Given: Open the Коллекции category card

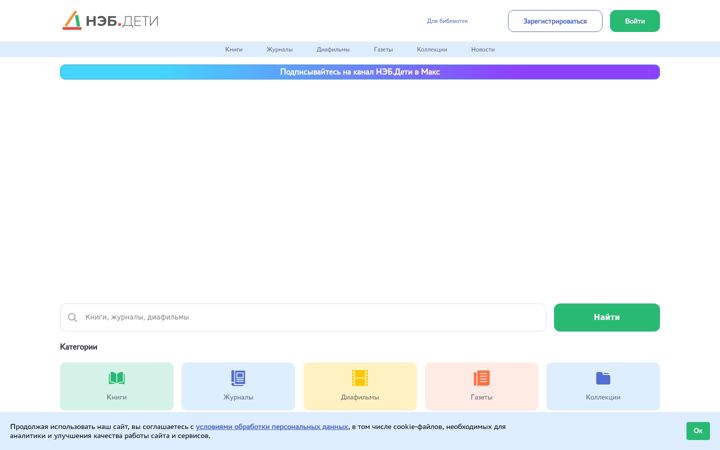Looking at the screenshot, I should pyautogui.click(x=603, y=386).
